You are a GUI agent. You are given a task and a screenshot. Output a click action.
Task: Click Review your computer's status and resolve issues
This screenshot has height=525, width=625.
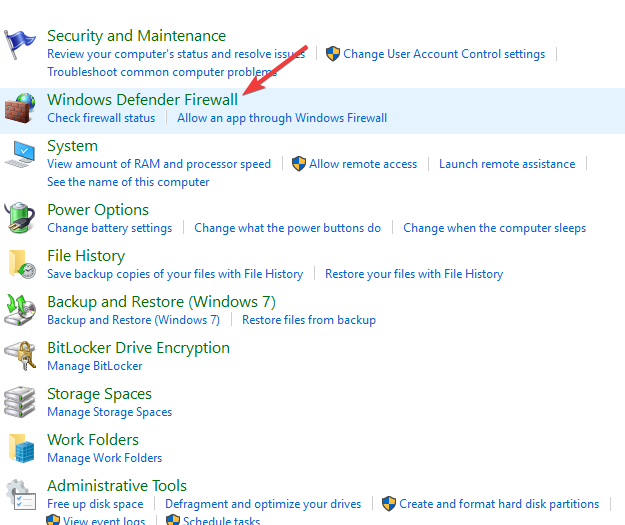[176, 54]
